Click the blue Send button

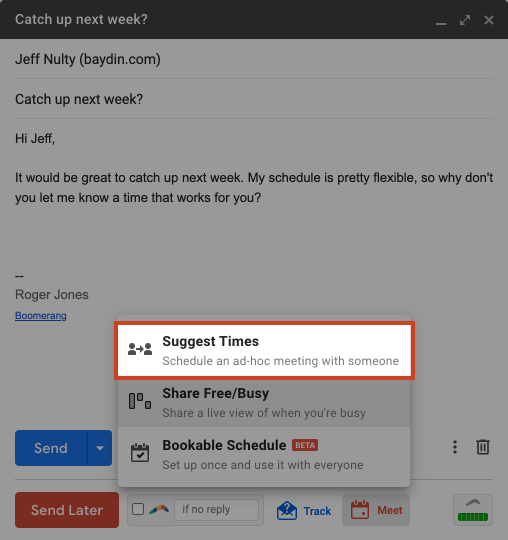pos(51,448)
